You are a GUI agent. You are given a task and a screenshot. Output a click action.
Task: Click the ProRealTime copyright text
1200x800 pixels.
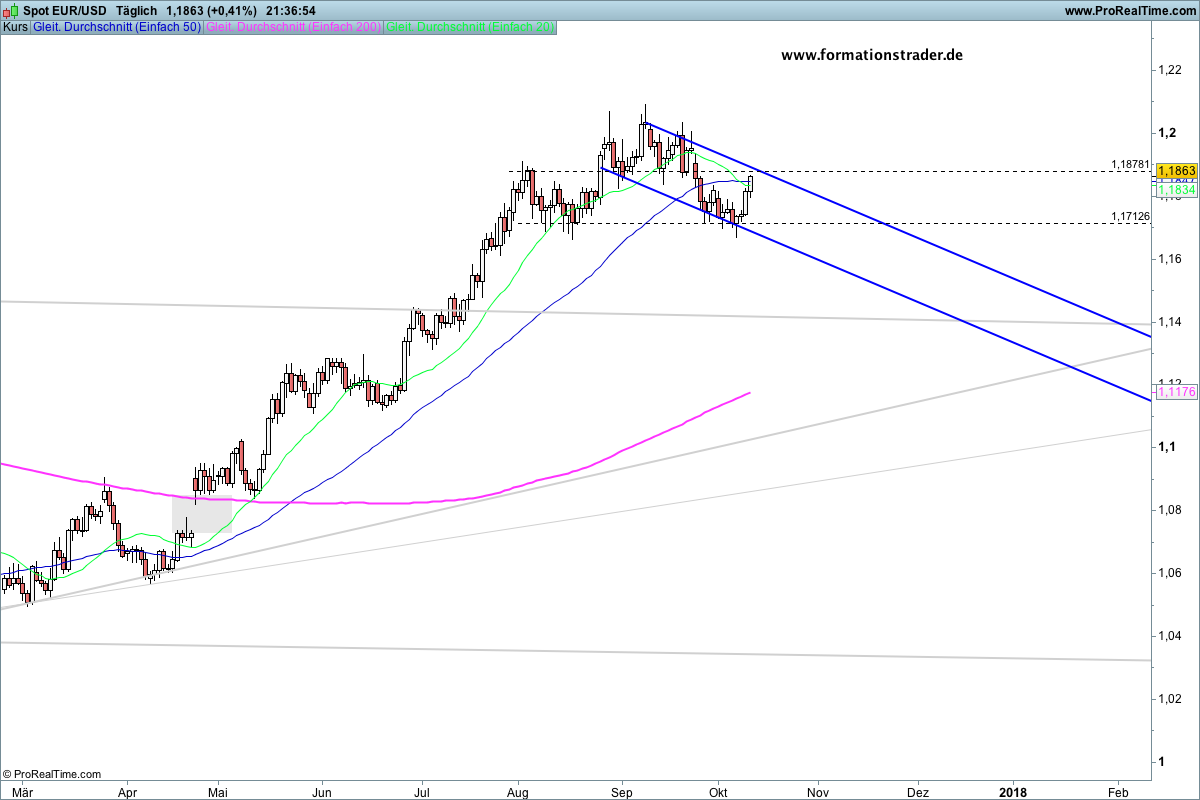pyautogui.click(x=52, y=774)
